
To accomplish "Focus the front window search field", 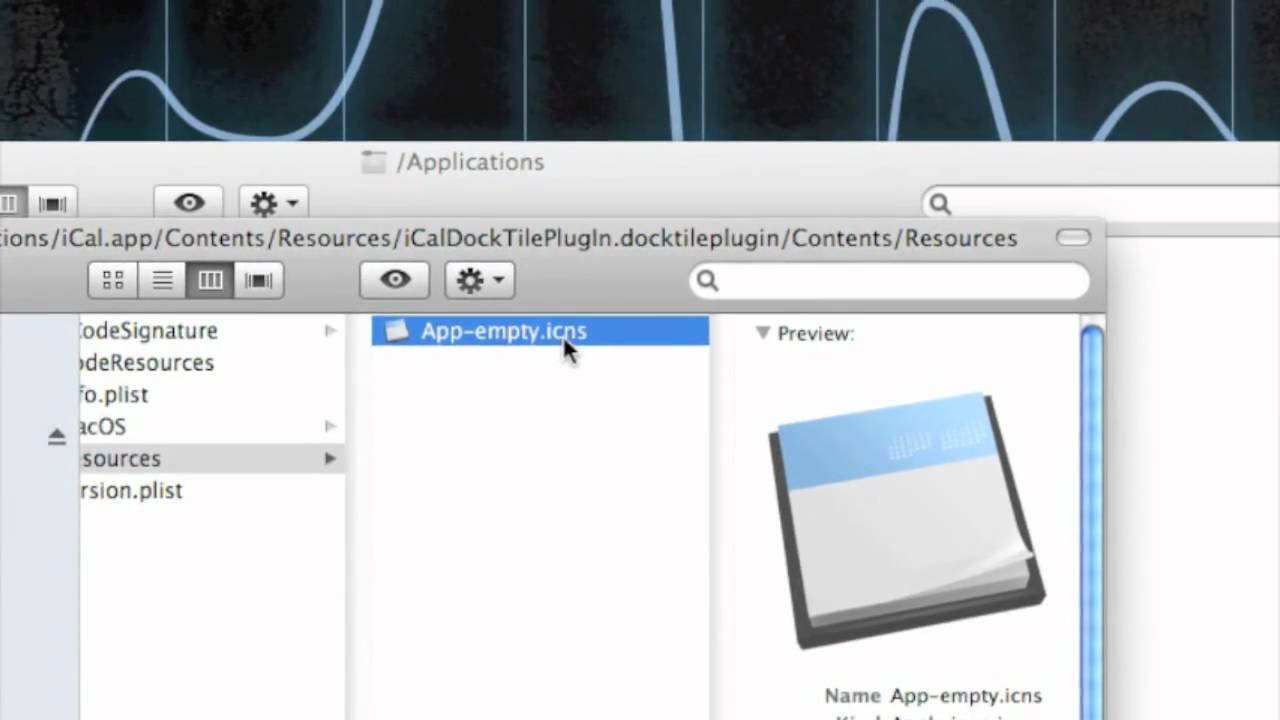I will tap(890, 281).
